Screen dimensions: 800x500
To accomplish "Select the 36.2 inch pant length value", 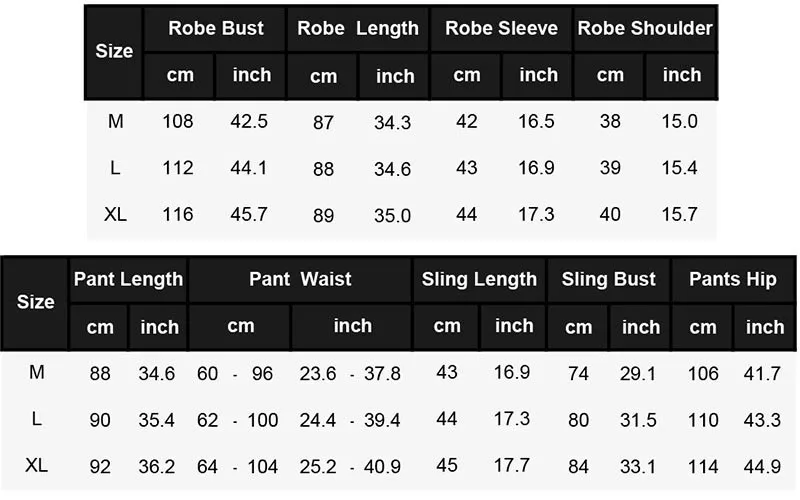I will click(x=157, y=466).
